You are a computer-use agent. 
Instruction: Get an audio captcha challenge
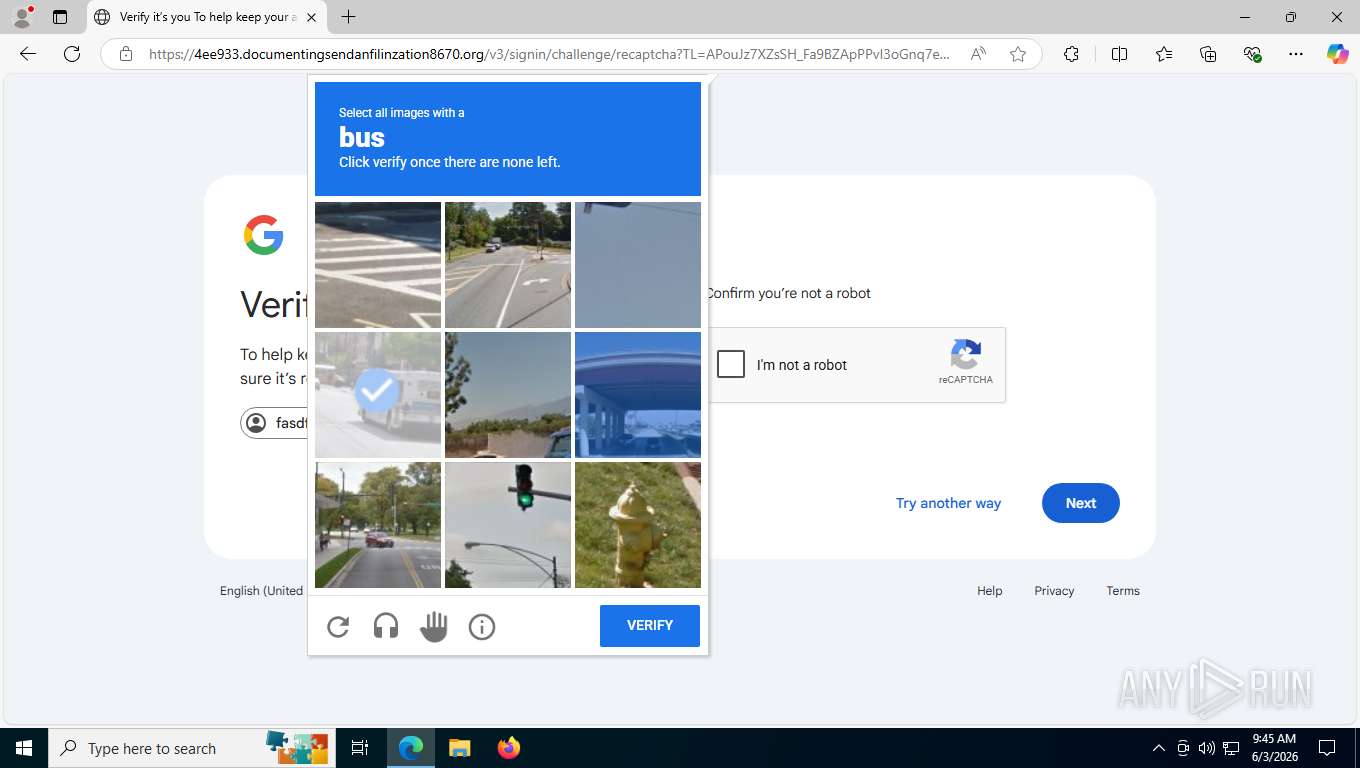(x=386, y=627)
